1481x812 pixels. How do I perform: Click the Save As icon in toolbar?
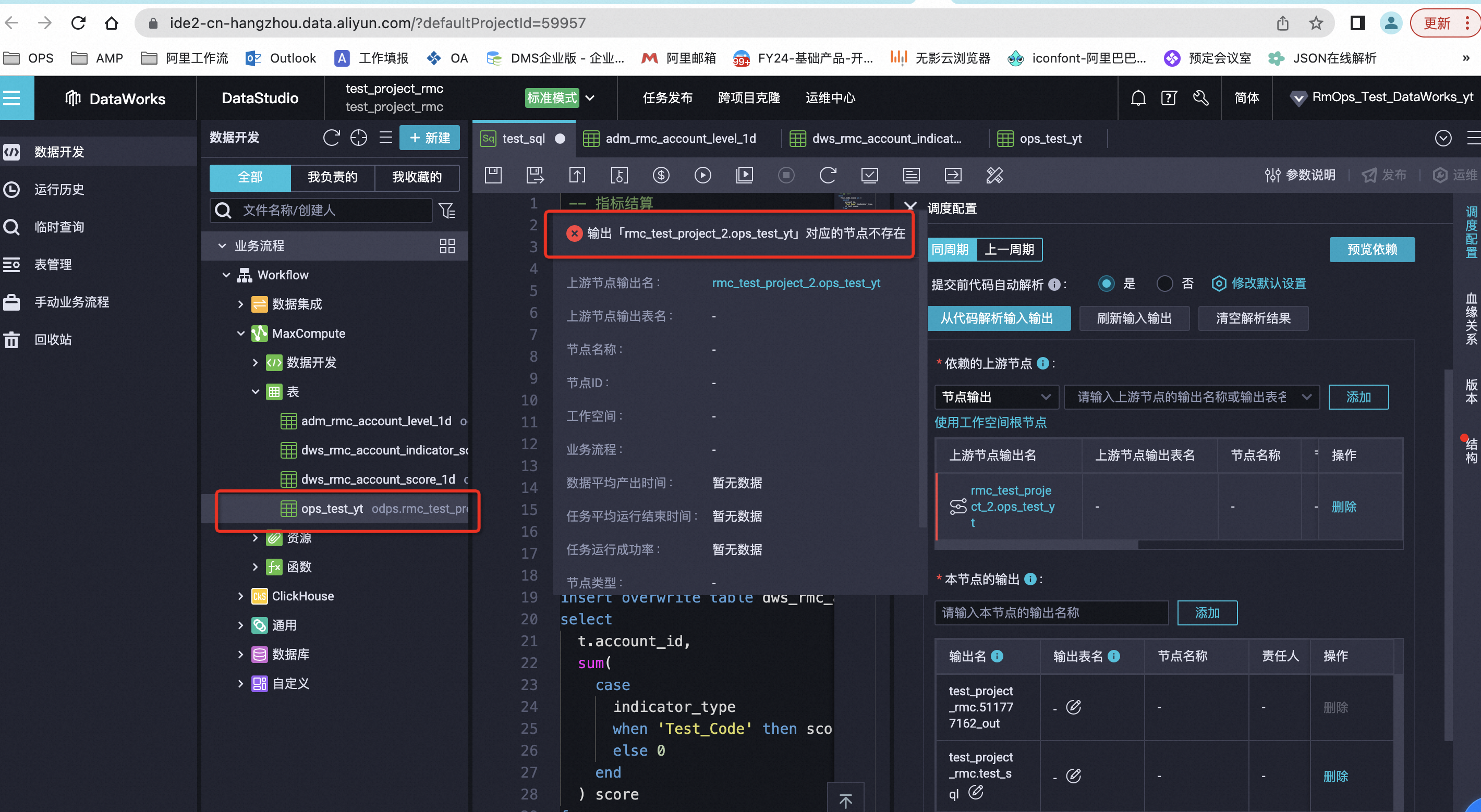pyautogui.click(x=535, y=175)
